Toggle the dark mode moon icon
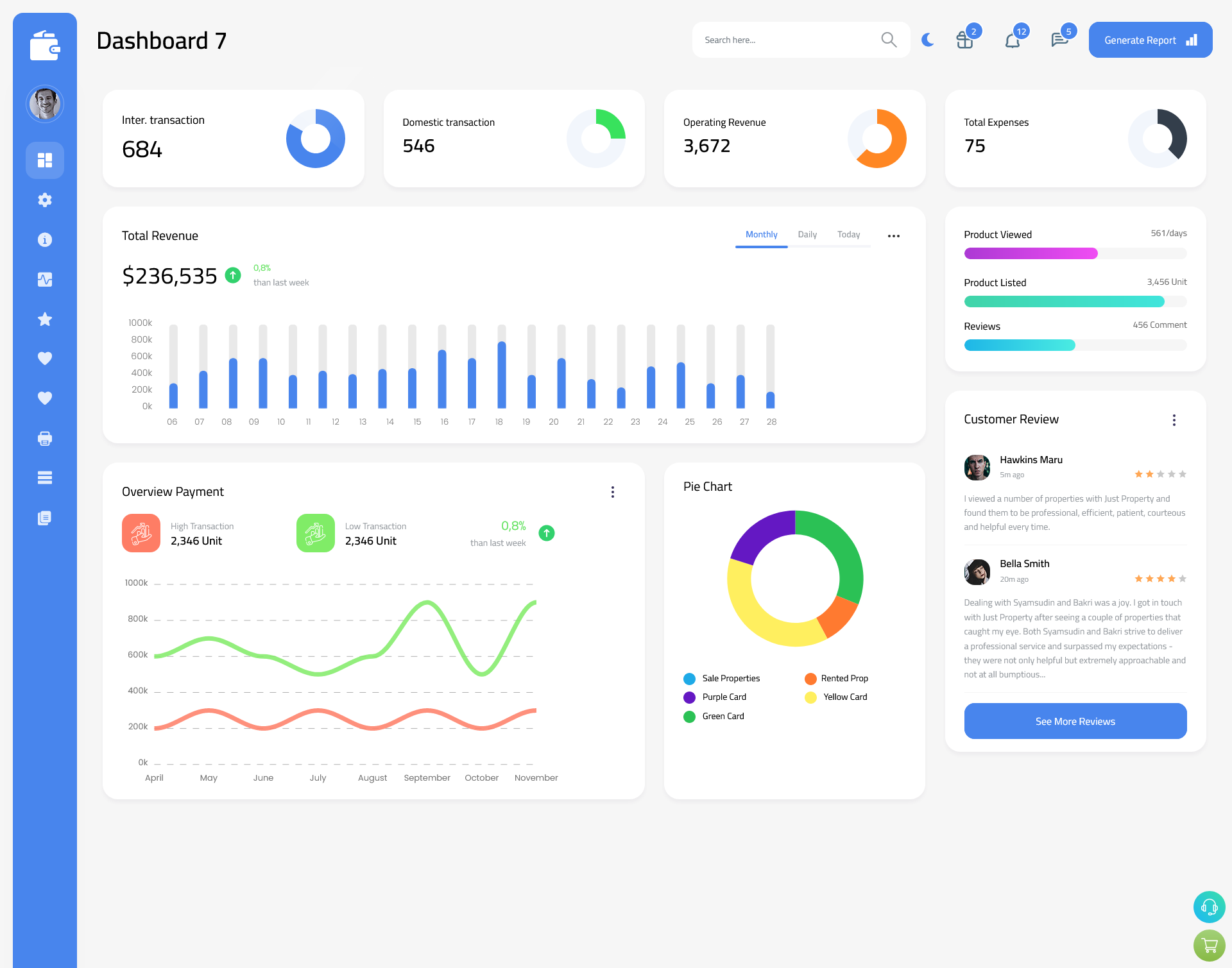Screen dimensions: 1232x968 (927, 40)
